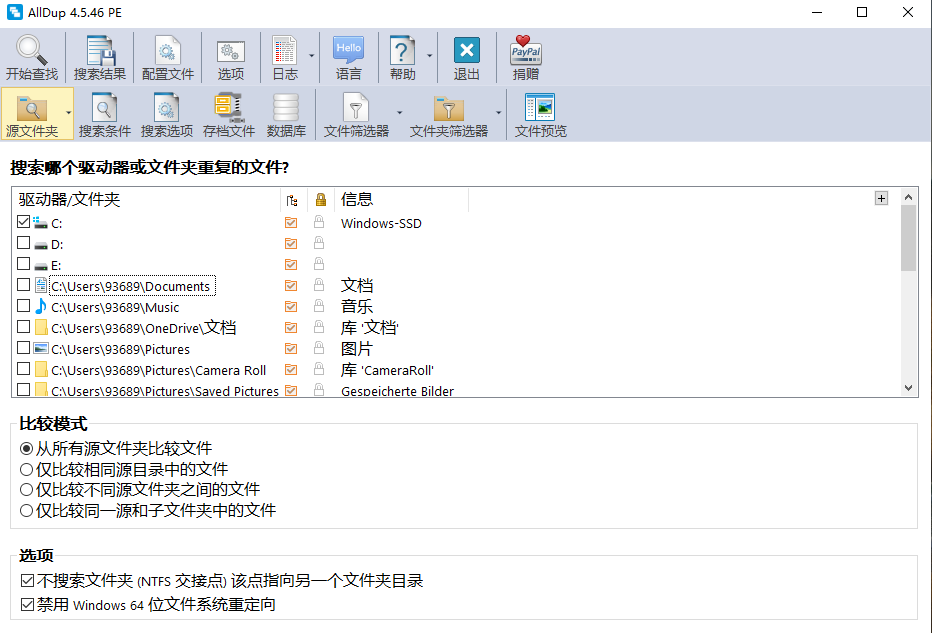Click the PayPal 捐赠 donate icon

525,57
